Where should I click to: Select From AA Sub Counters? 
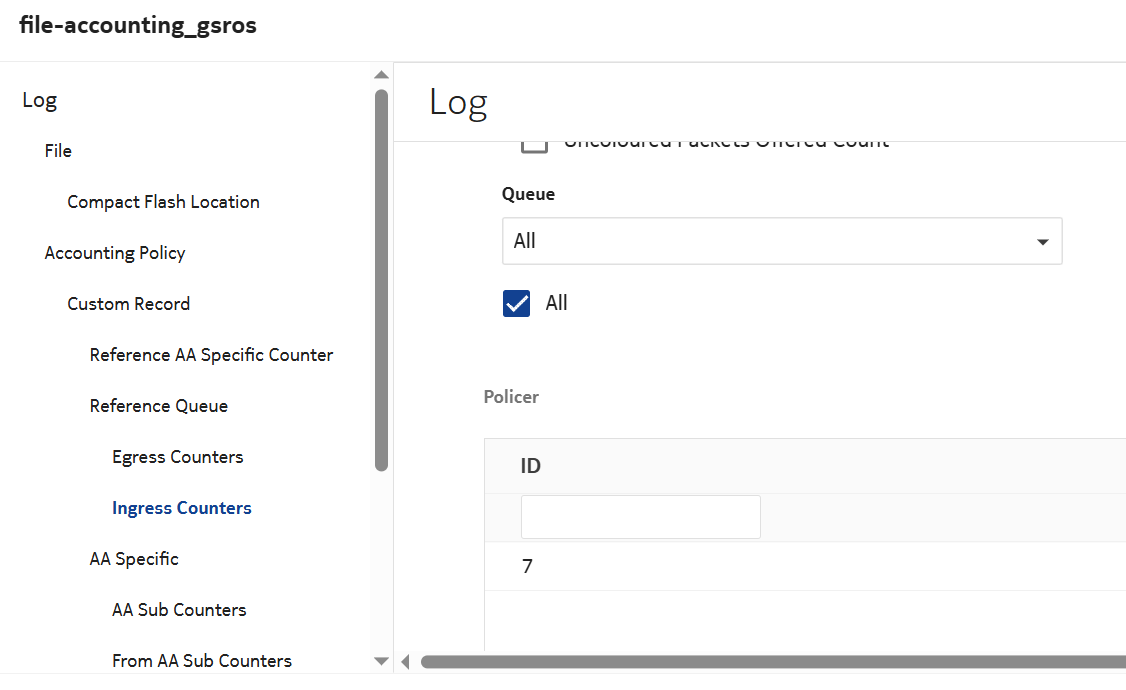(x=201, y=661)
